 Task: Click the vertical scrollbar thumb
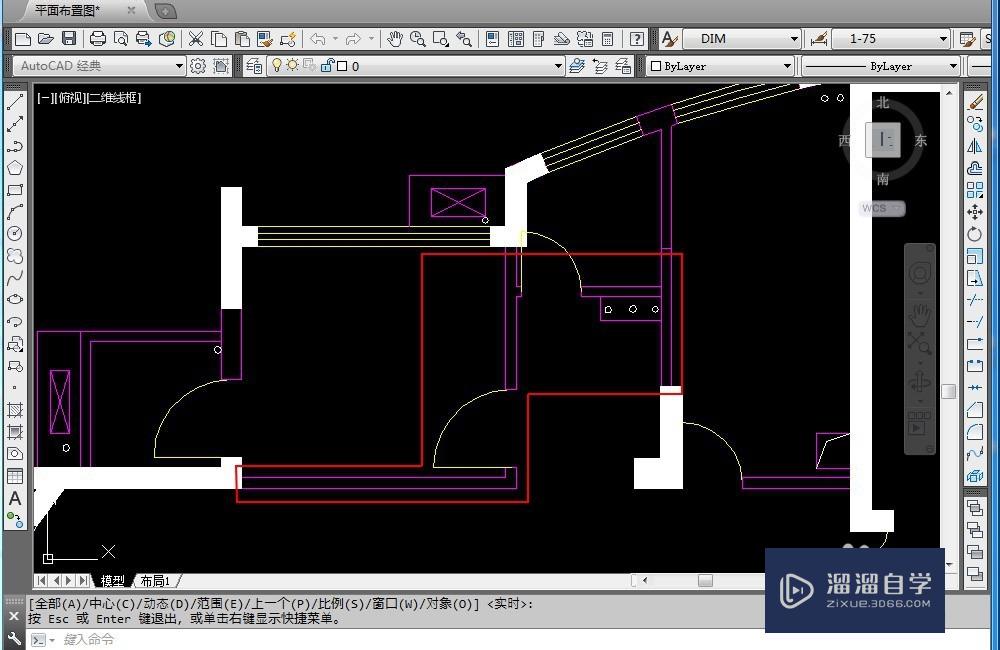tap(949, 391)
